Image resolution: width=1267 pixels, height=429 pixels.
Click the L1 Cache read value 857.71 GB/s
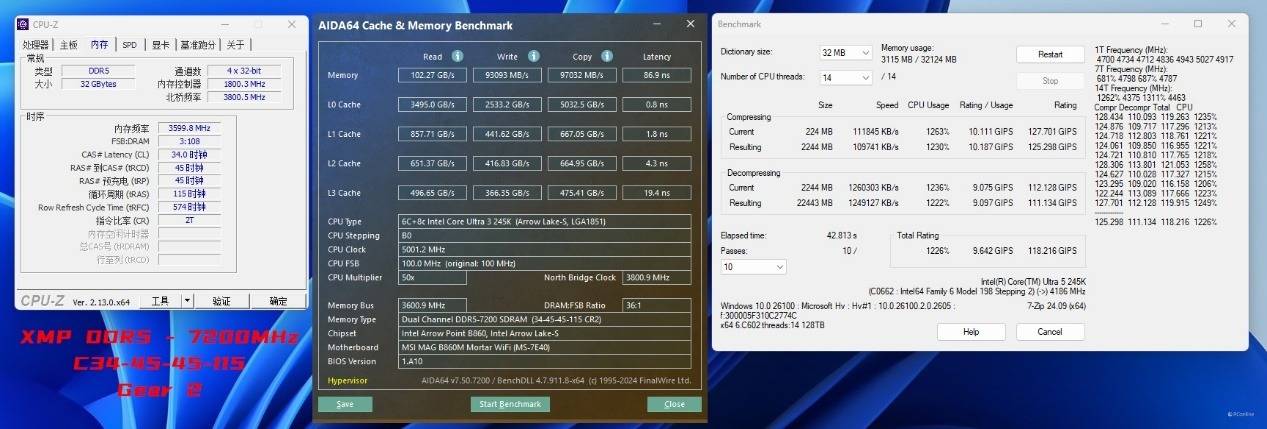[432, 133]
